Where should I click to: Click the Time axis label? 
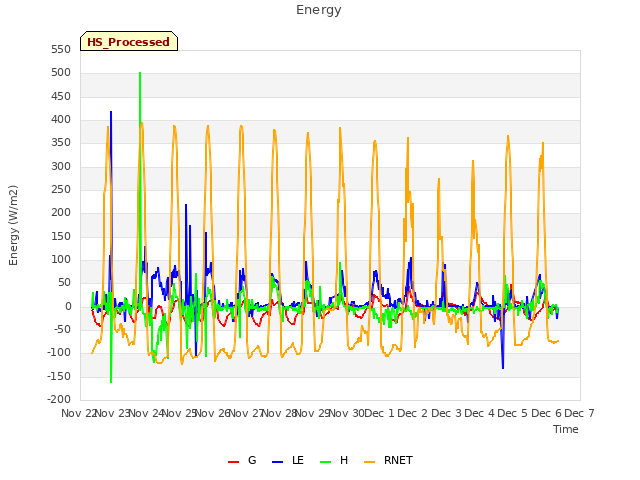point(566,429)
